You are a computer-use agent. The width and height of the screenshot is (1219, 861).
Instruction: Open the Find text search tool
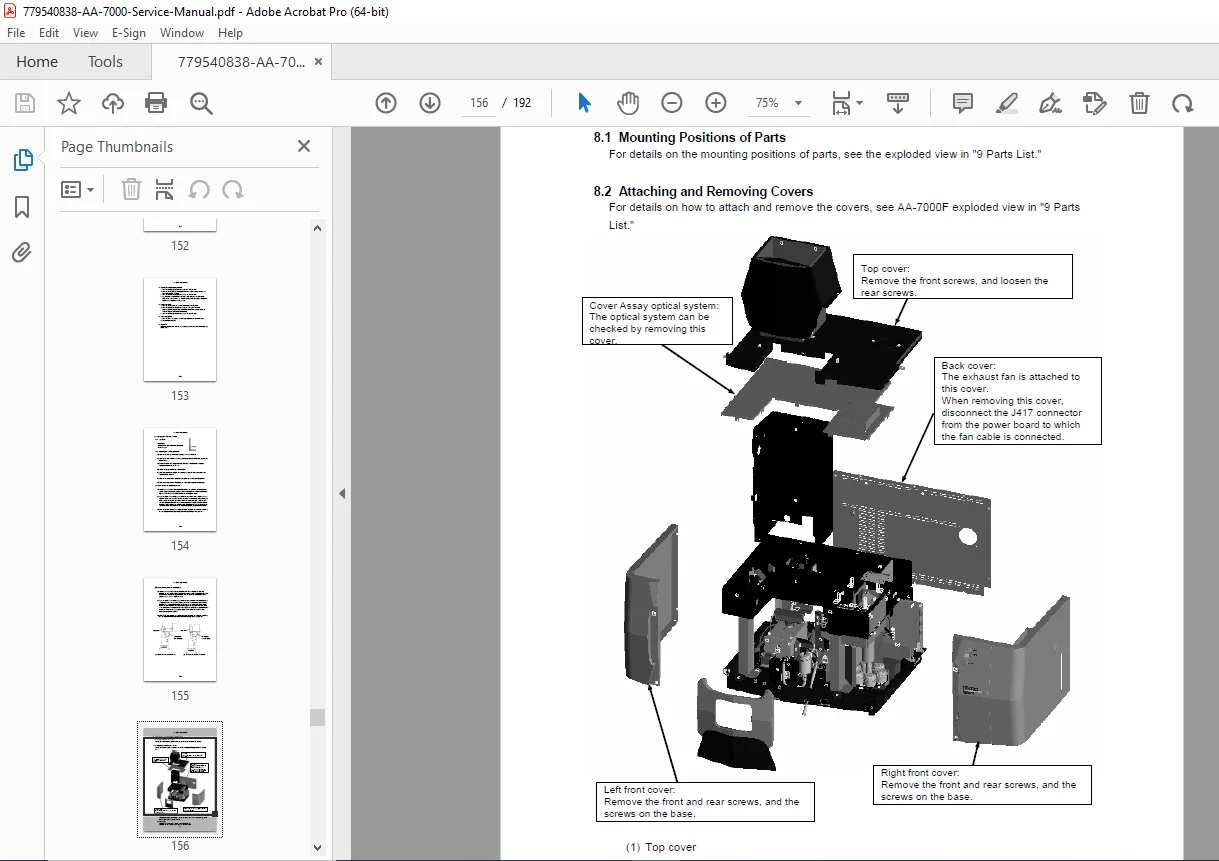(201, 103)
